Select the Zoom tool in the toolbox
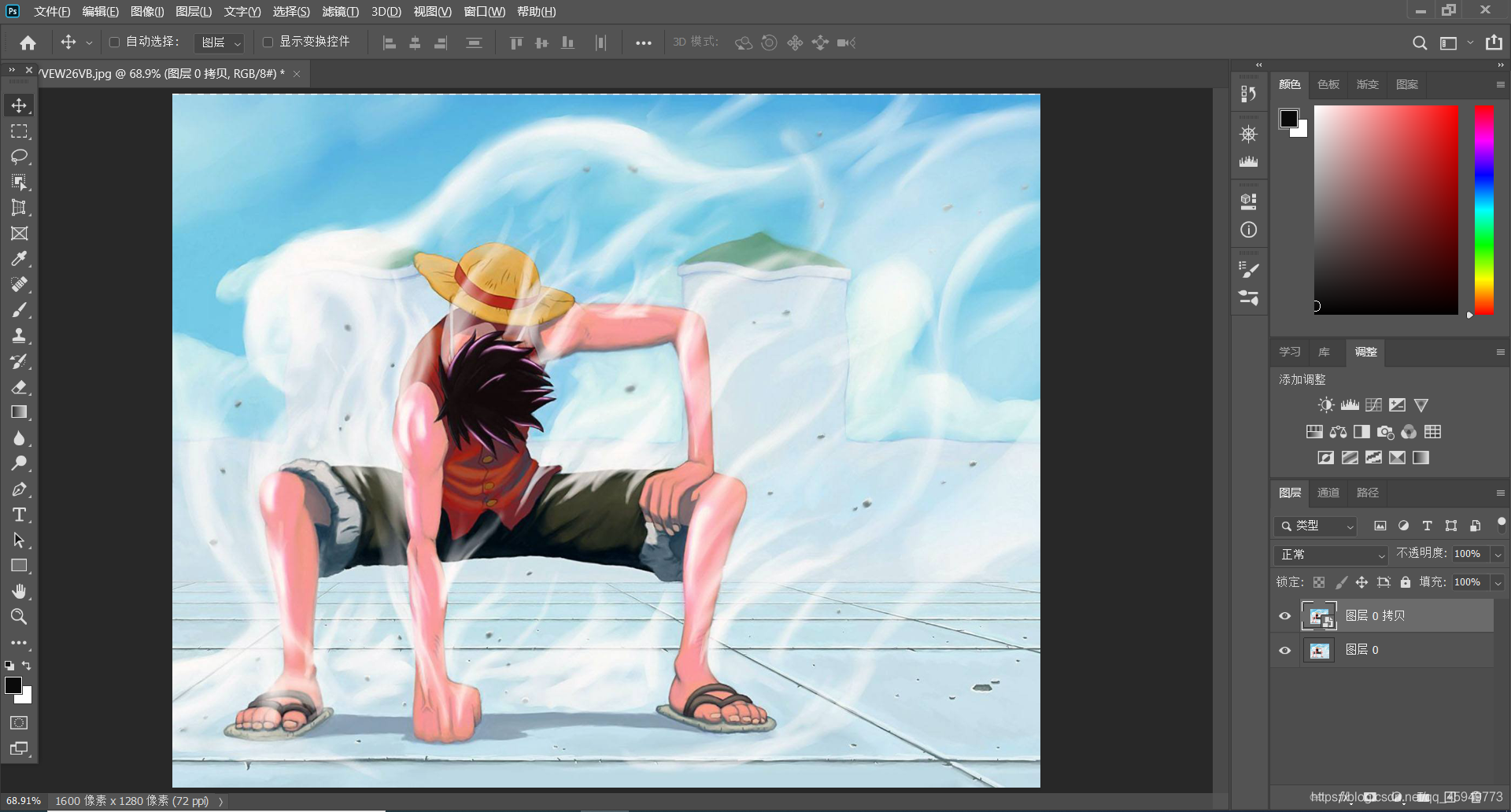 click(19, 617)
